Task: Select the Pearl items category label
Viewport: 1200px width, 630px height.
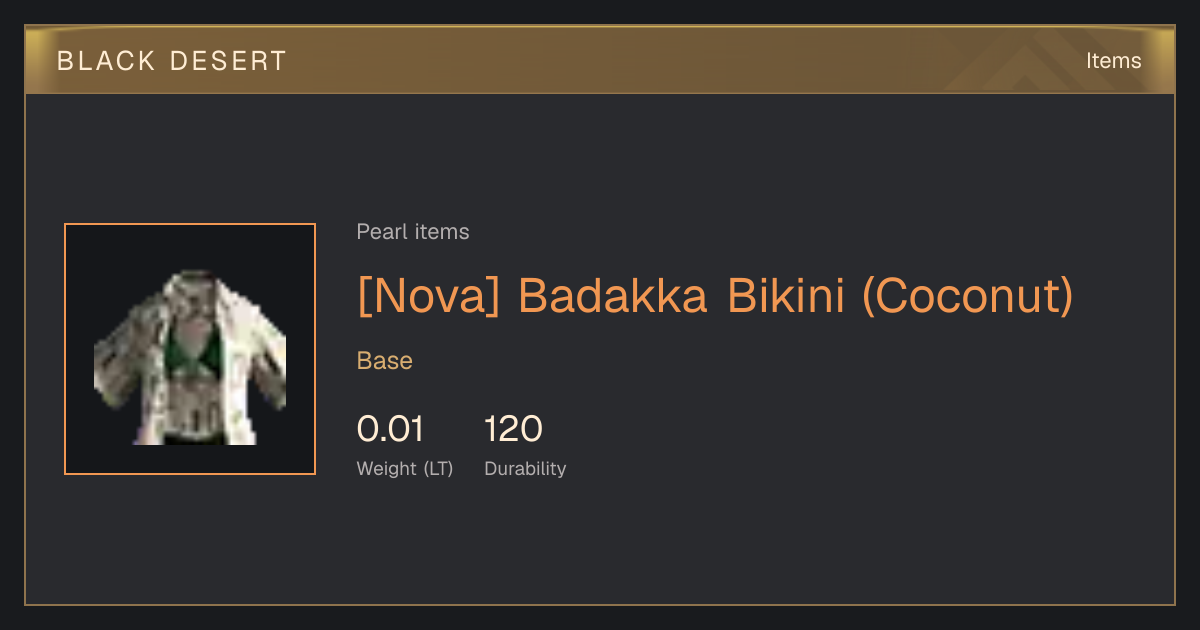Action: point(412,232)
